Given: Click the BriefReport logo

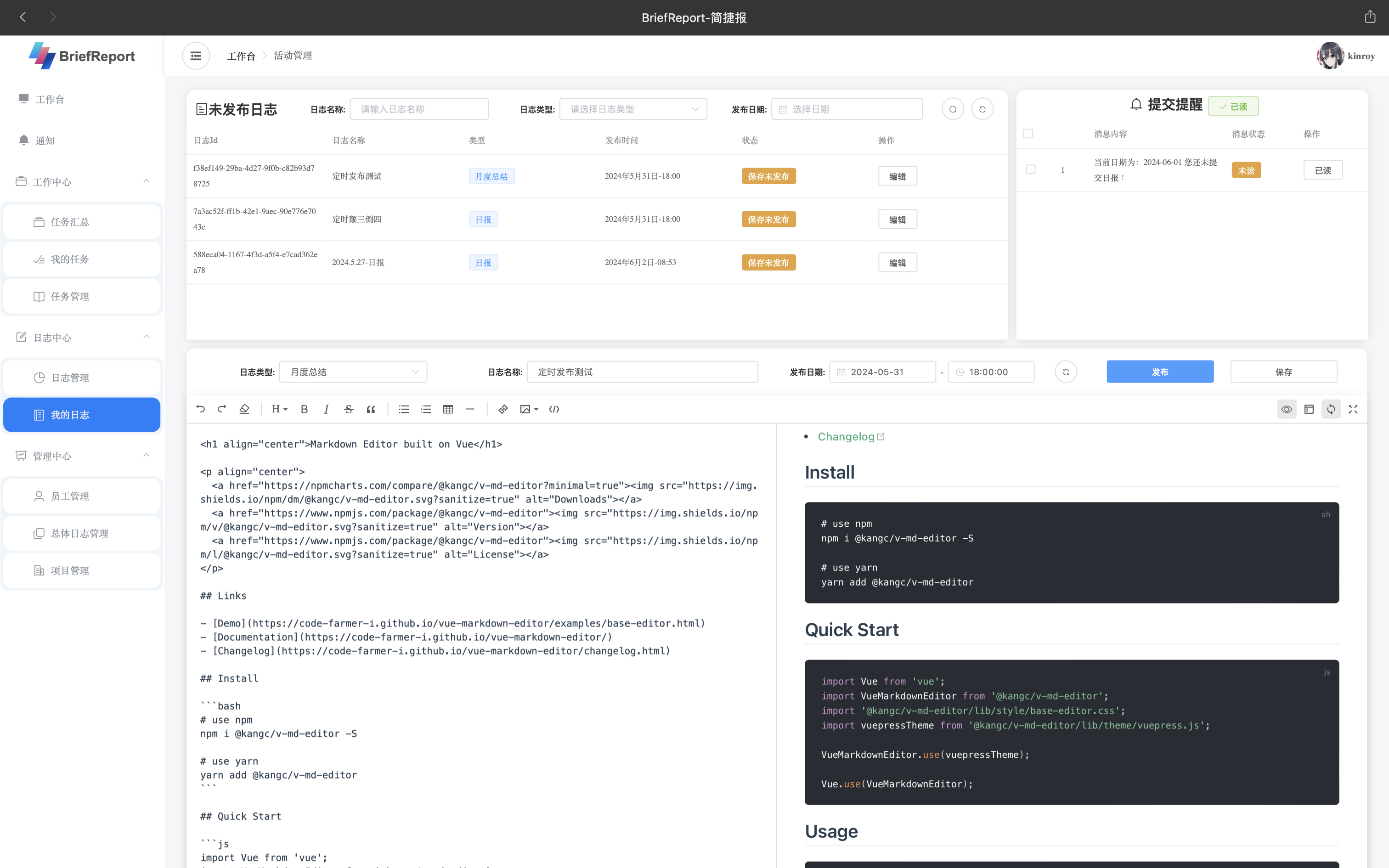Looking at the screenshot, I should pos(82,56).
